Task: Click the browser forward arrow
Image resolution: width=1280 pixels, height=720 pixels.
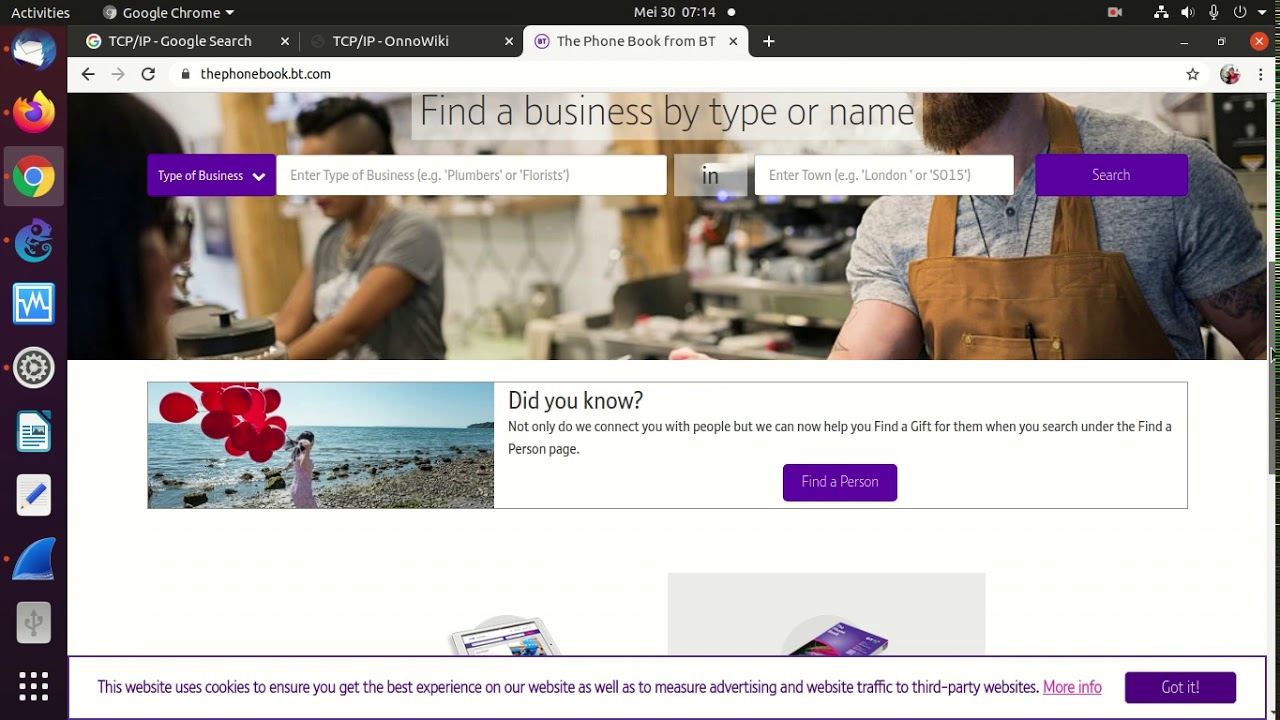Action: click(118, 74)
